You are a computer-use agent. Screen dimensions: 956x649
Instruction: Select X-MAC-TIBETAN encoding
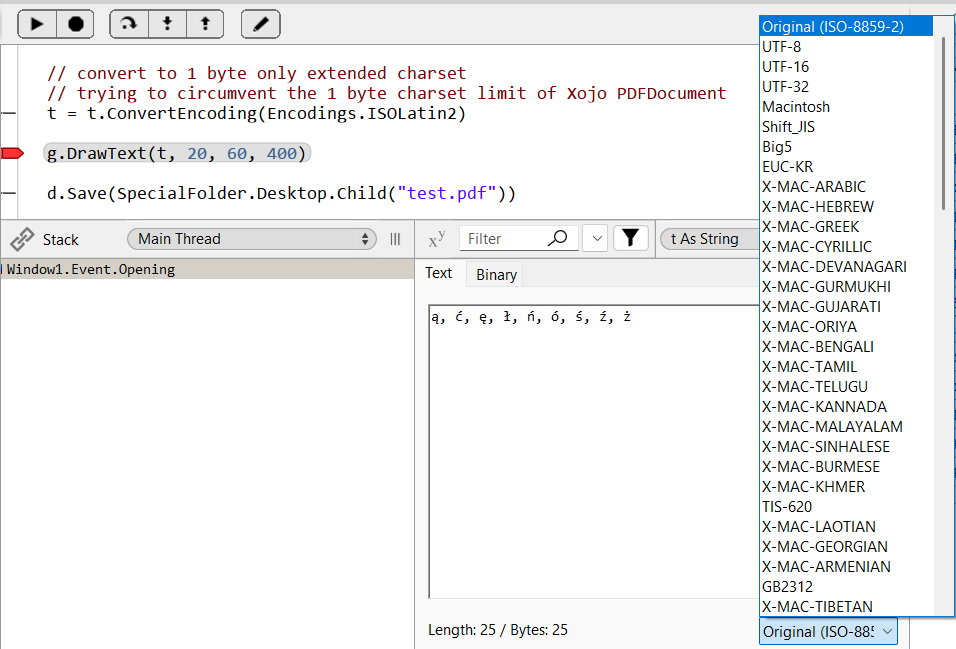point(846,607)
